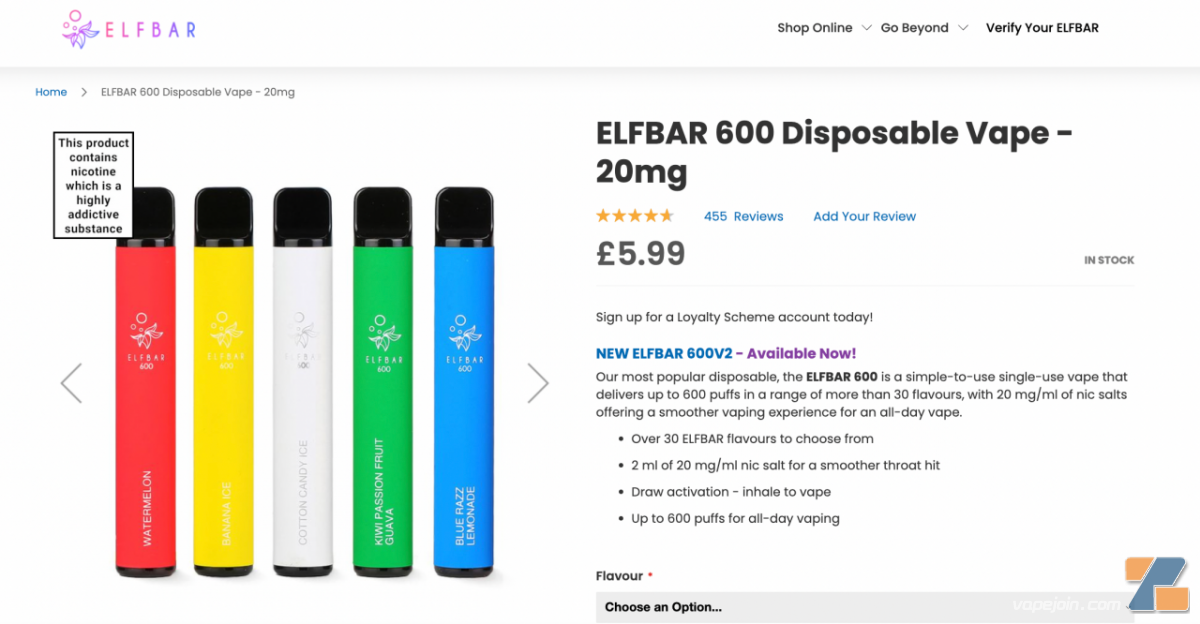Image resolution: width=1200 pixels, height=624 pixels.
Task: Click Add Your Review link
Action: [x=864, y=216]
